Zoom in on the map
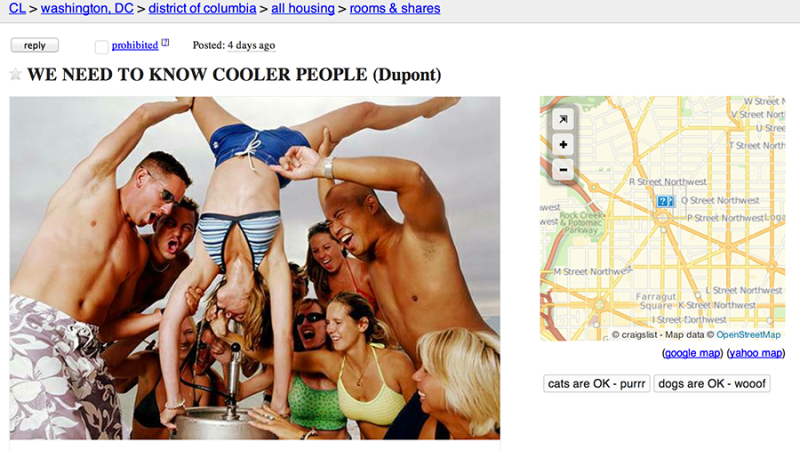This screenshot has height=450, width=800. coord(563,144)
